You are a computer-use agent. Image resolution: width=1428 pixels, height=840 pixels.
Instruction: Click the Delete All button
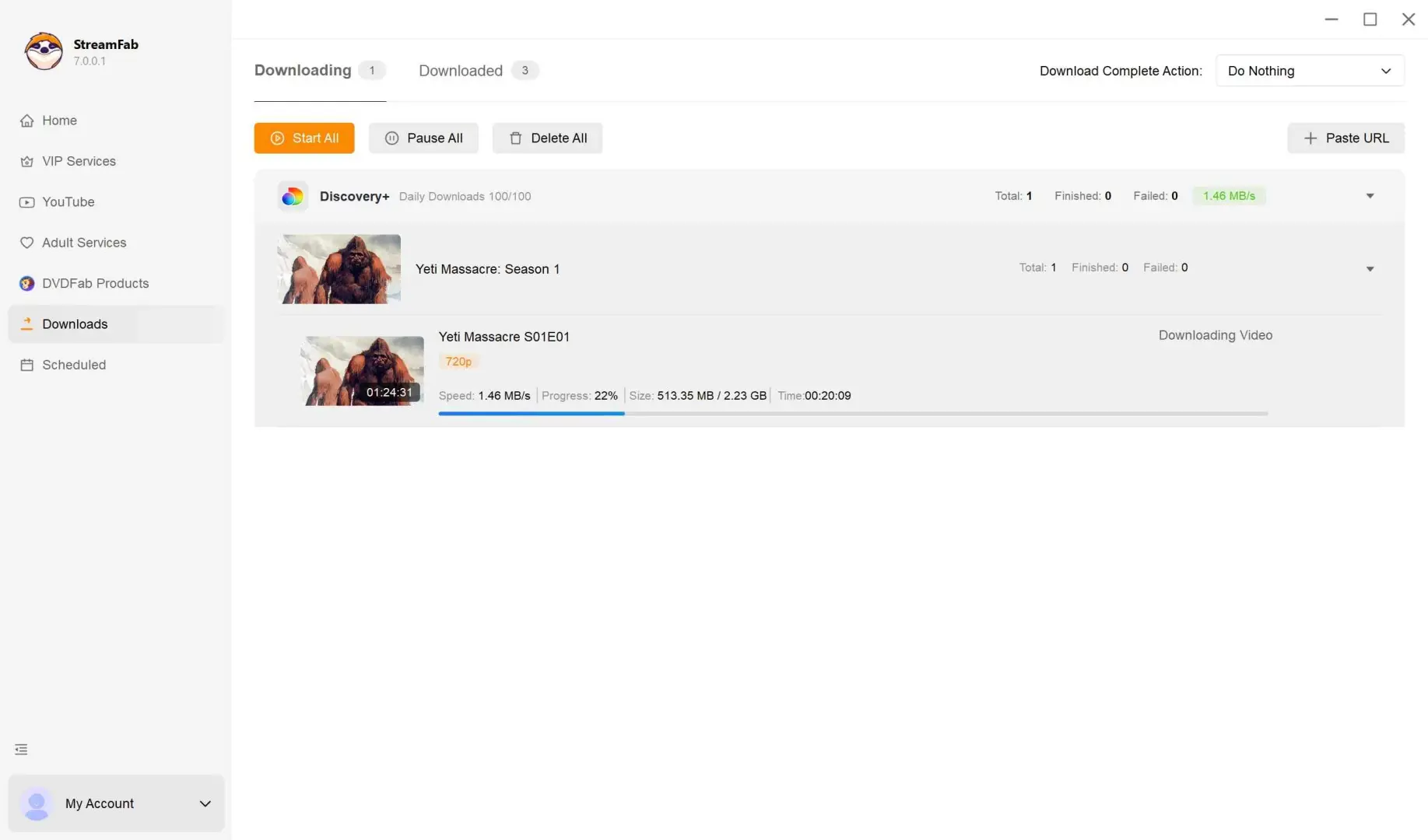(547, 138)
